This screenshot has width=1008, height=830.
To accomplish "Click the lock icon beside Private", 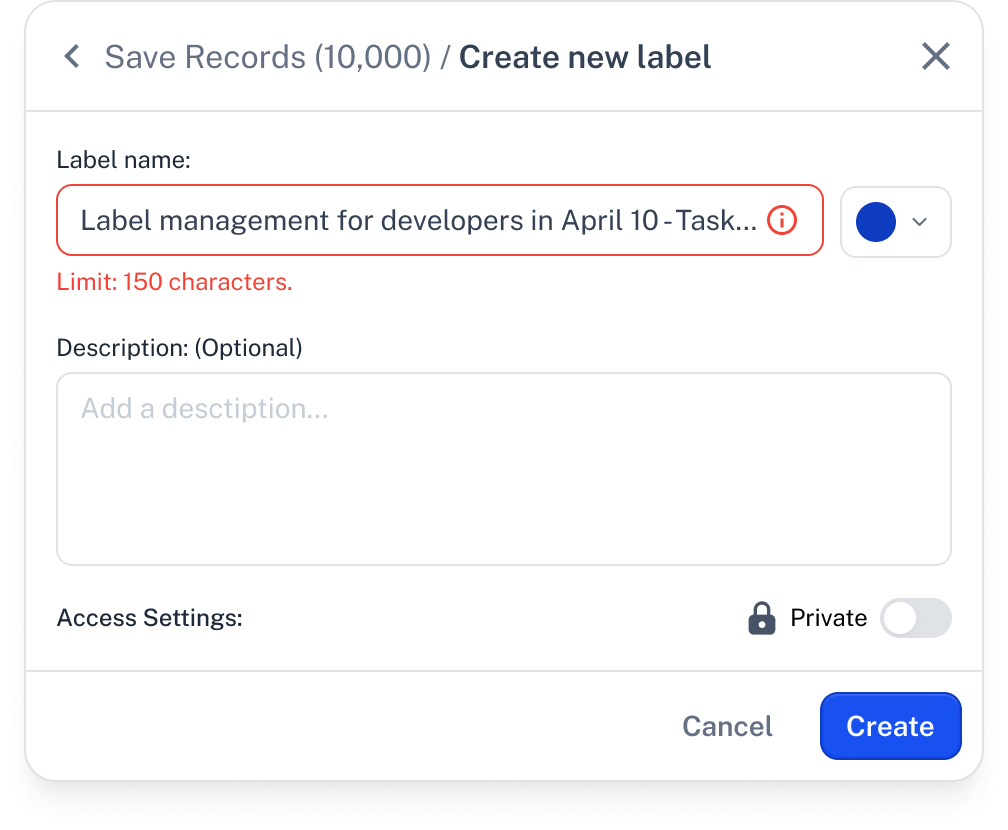I will click(x=762, y=618).
